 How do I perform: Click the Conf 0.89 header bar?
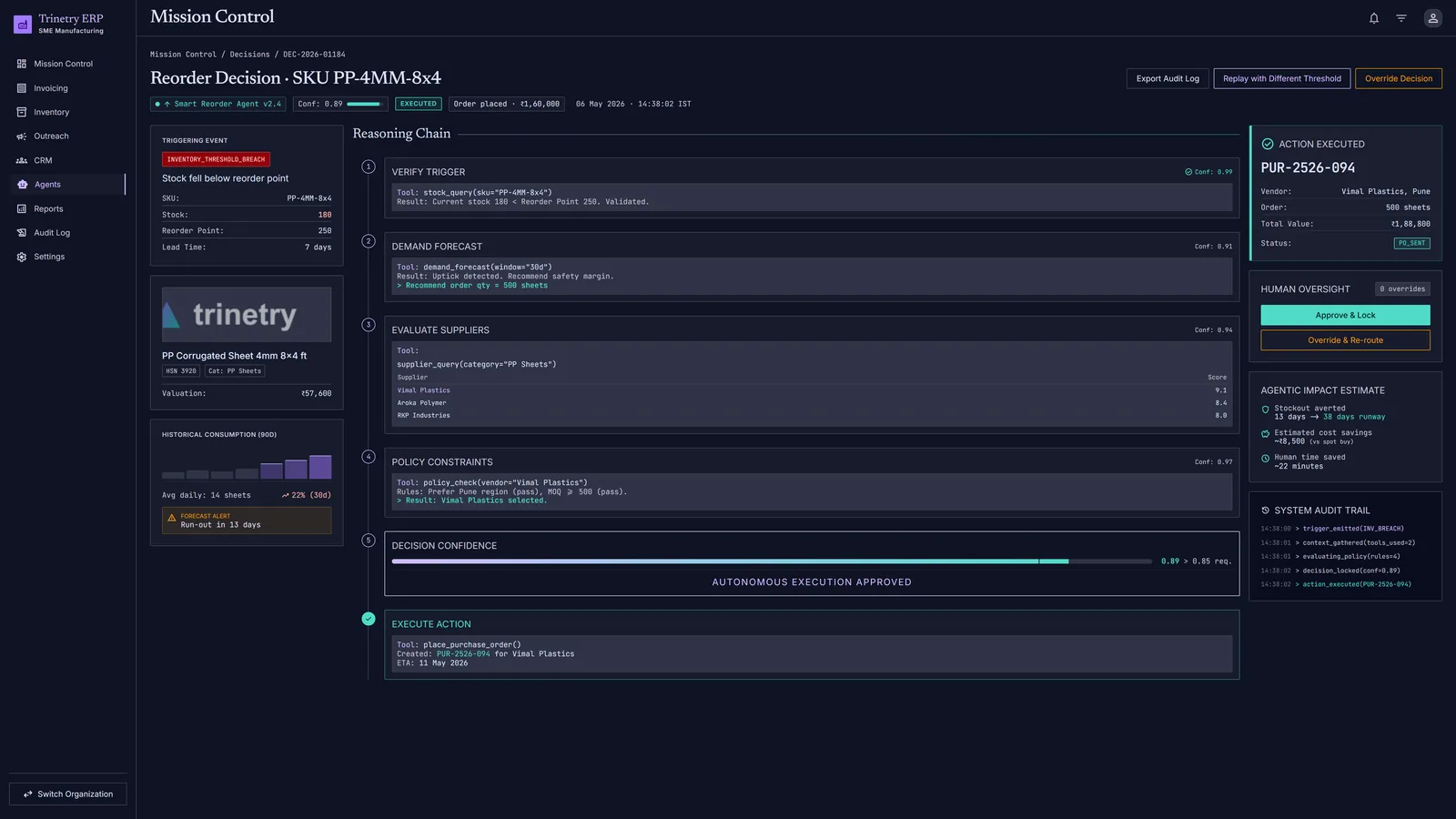[365, 104]
